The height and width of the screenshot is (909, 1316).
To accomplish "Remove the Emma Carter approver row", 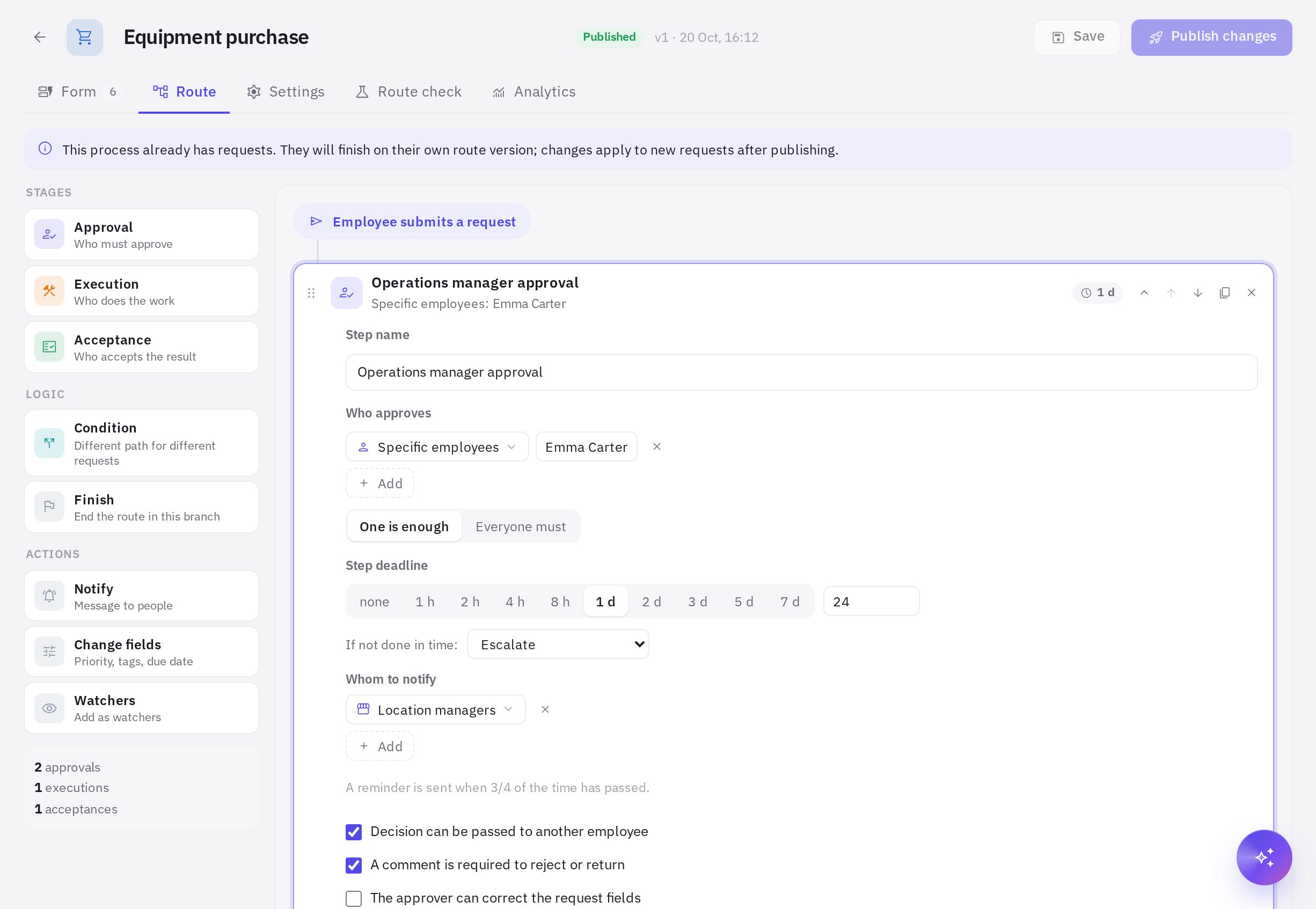I will [x=656, y=446].
